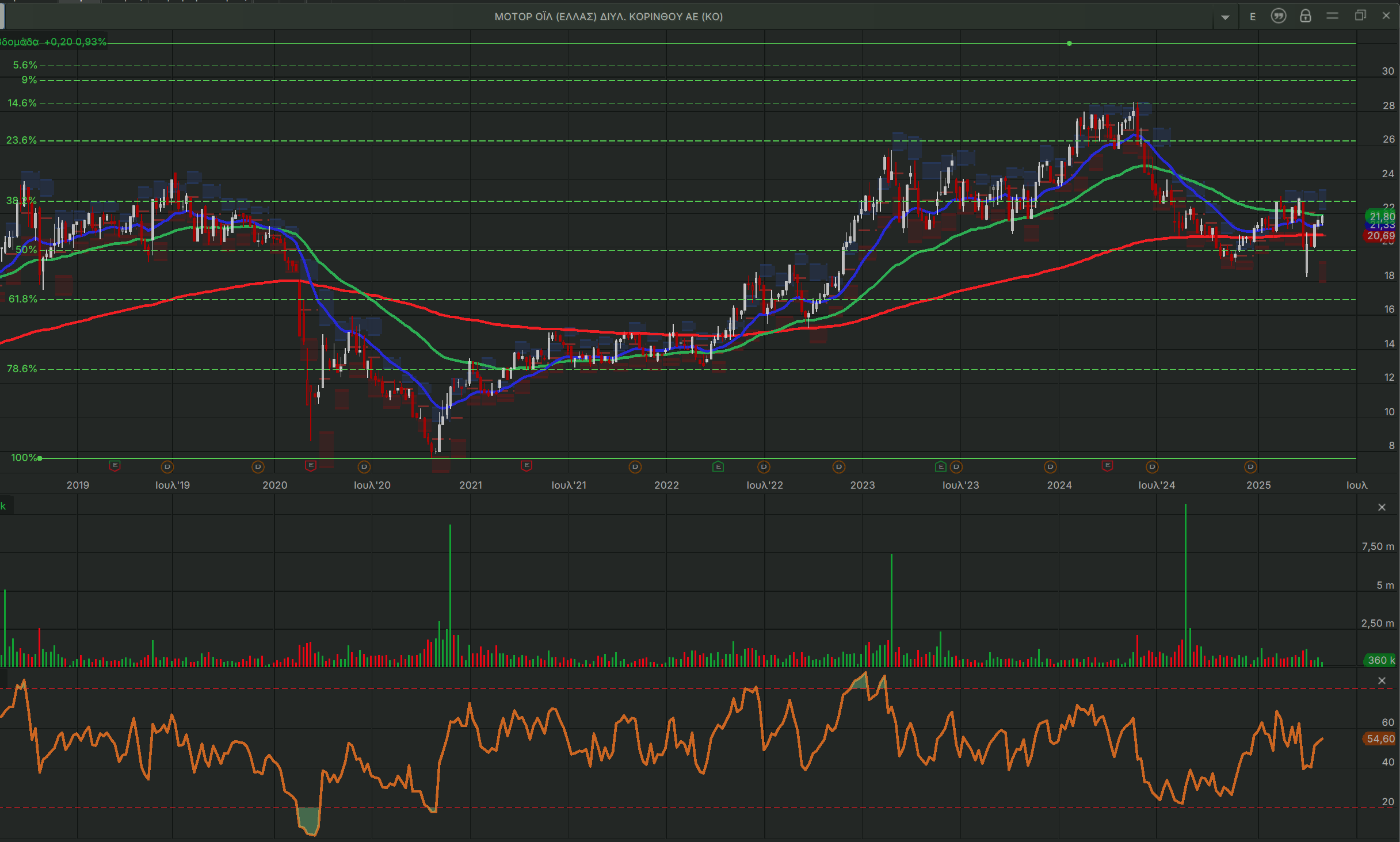Click the D dividend marker beside Ιουλ'23 green E
Viewport: 1400px width, 842px height.
956,467
